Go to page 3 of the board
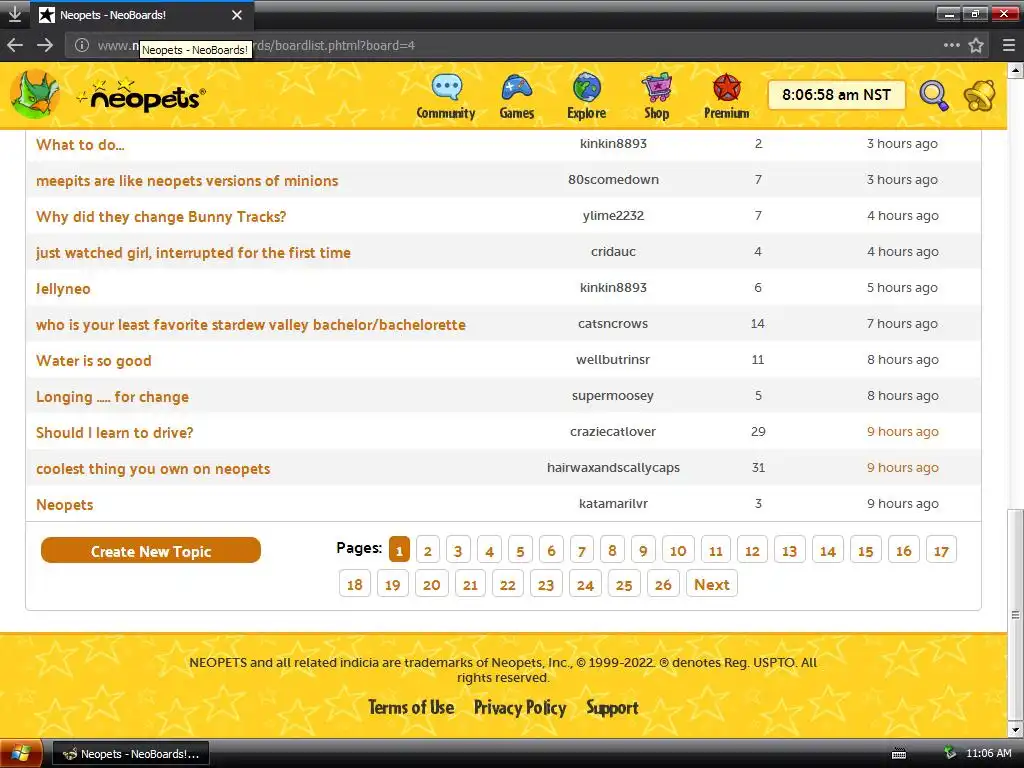1024x768 pixels. 458,551
